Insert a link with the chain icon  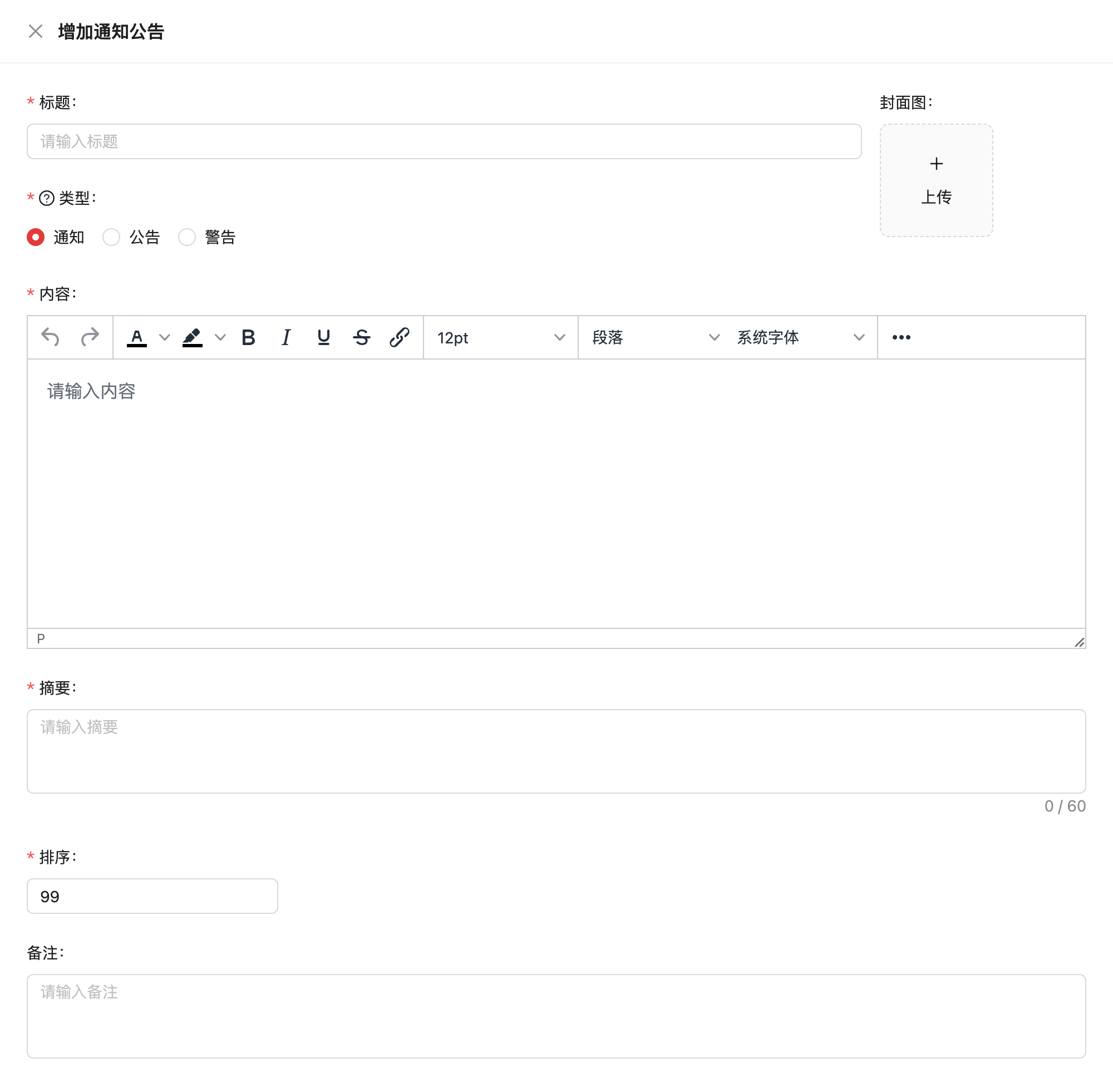[x=399, y=337]
